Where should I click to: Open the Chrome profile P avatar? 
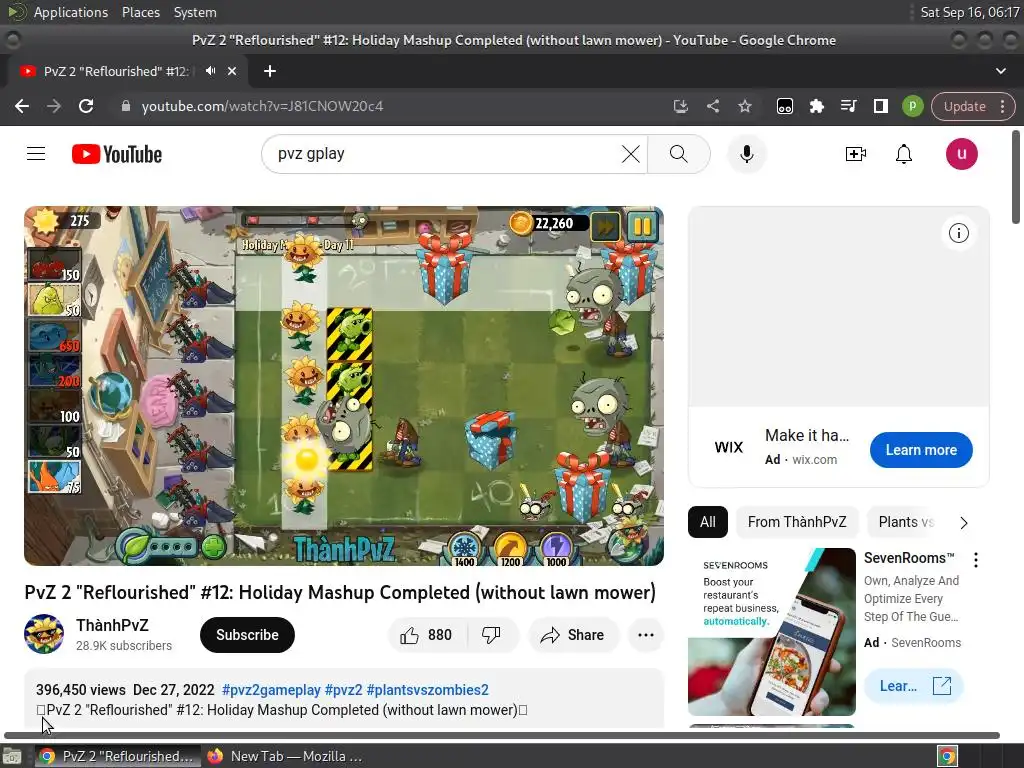(912, 106)
